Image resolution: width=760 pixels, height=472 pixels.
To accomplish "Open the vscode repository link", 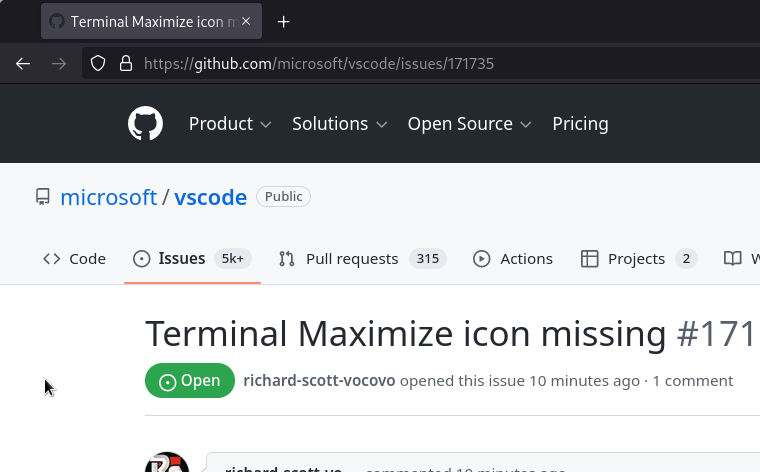I will pos(210,197).
